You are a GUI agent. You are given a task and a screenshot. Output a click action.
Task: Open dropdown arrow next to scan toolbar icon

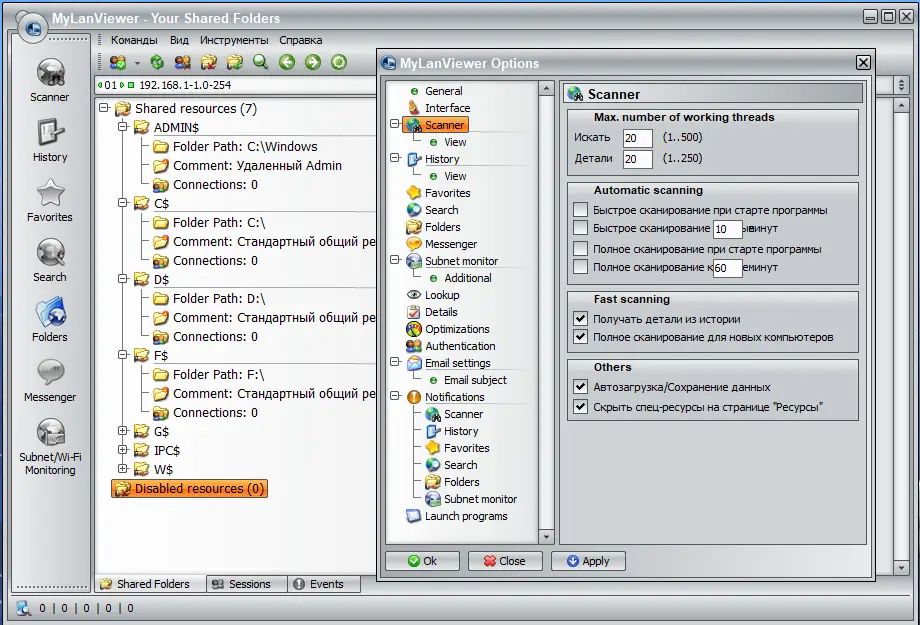pos(137,63)
